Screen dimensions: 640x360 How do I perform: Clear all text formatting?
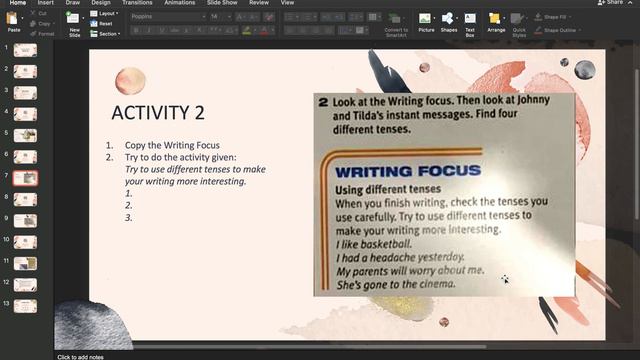tap(269, 17)
